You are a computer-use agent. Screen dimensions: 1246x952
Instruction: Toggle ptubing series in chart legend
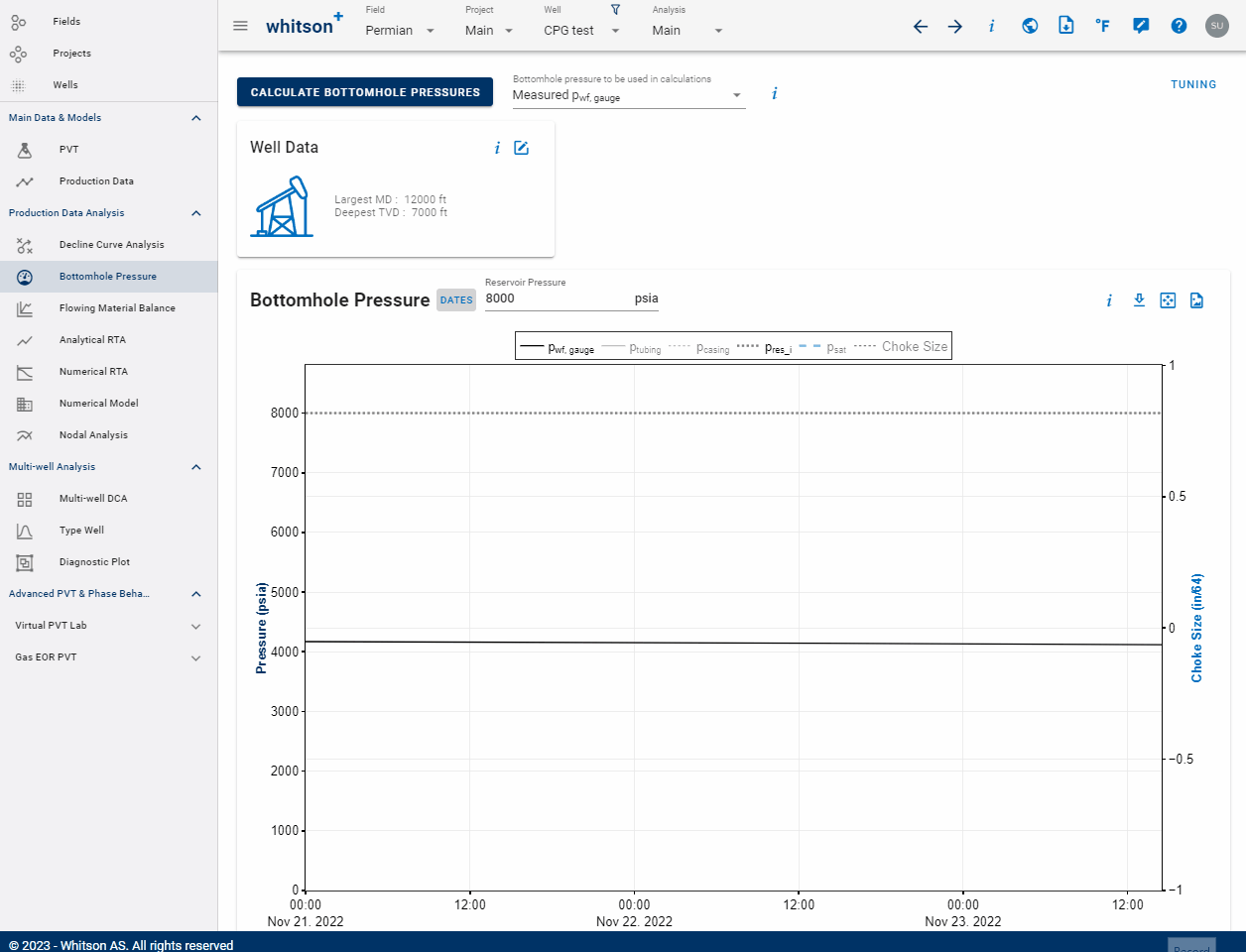(x=631, y=347)
